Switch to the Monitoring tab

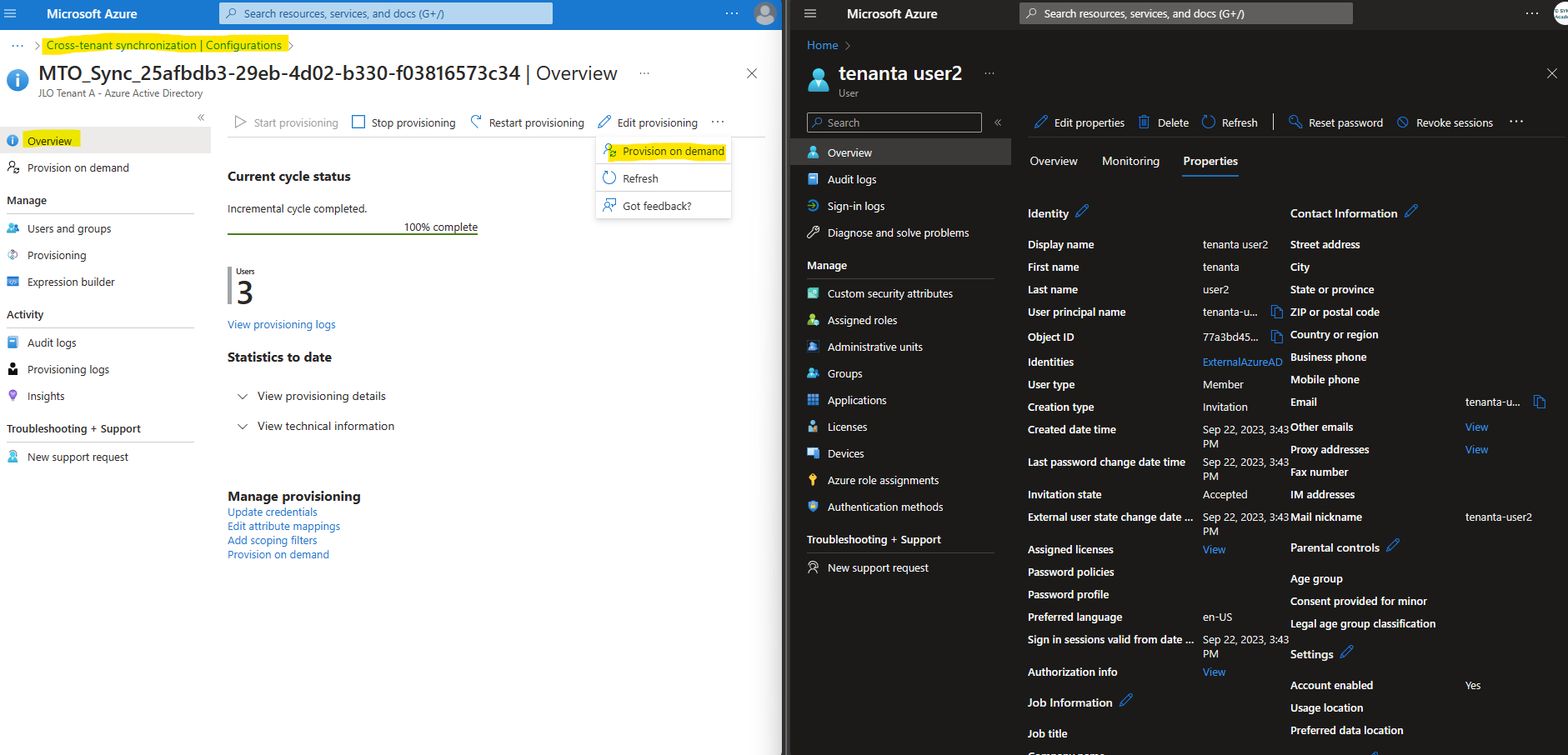(1130, 161)
